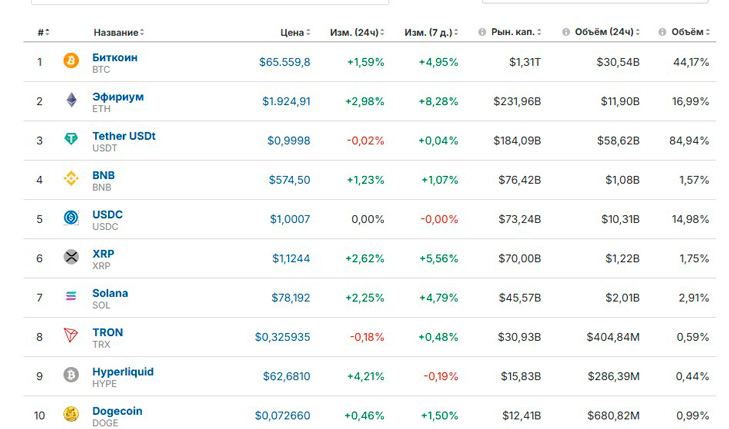Click Solana price $78,192
Image resolution: width=729 pixels, height=429 pixels.
(x=291, y=297)
